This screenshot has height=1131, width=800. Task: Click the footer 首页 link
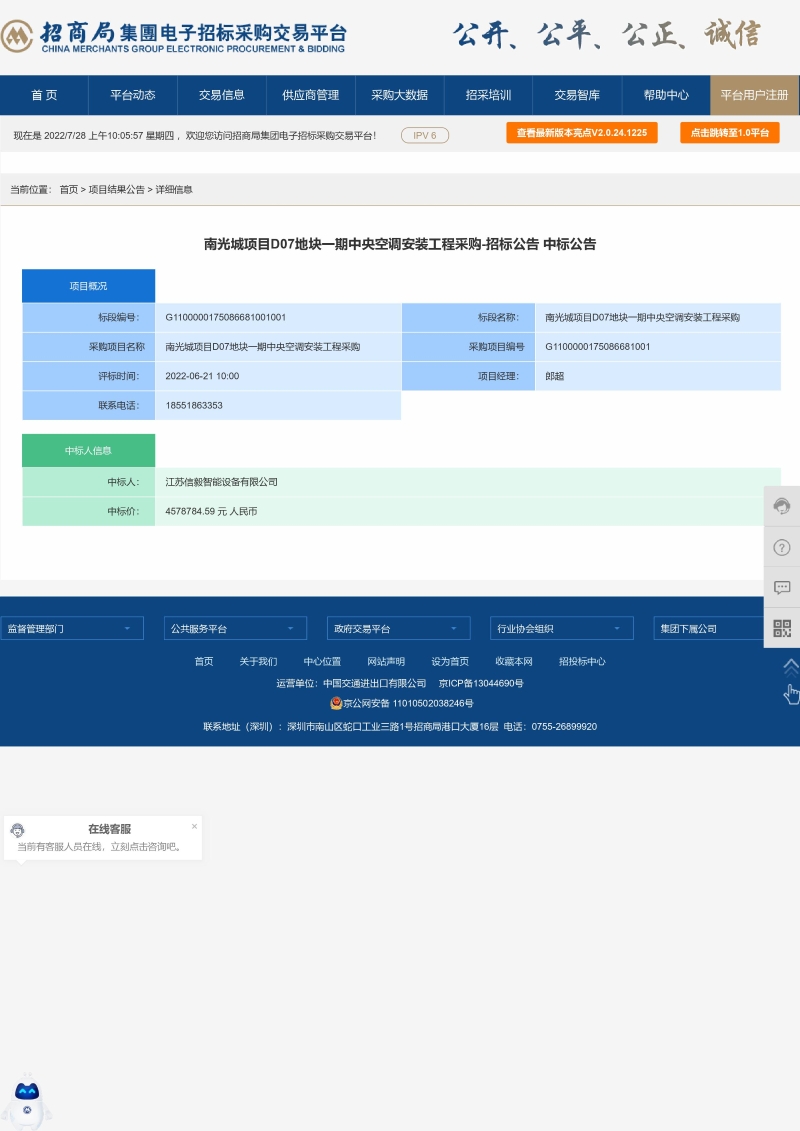pyautogui.click(x=204, y=661)
